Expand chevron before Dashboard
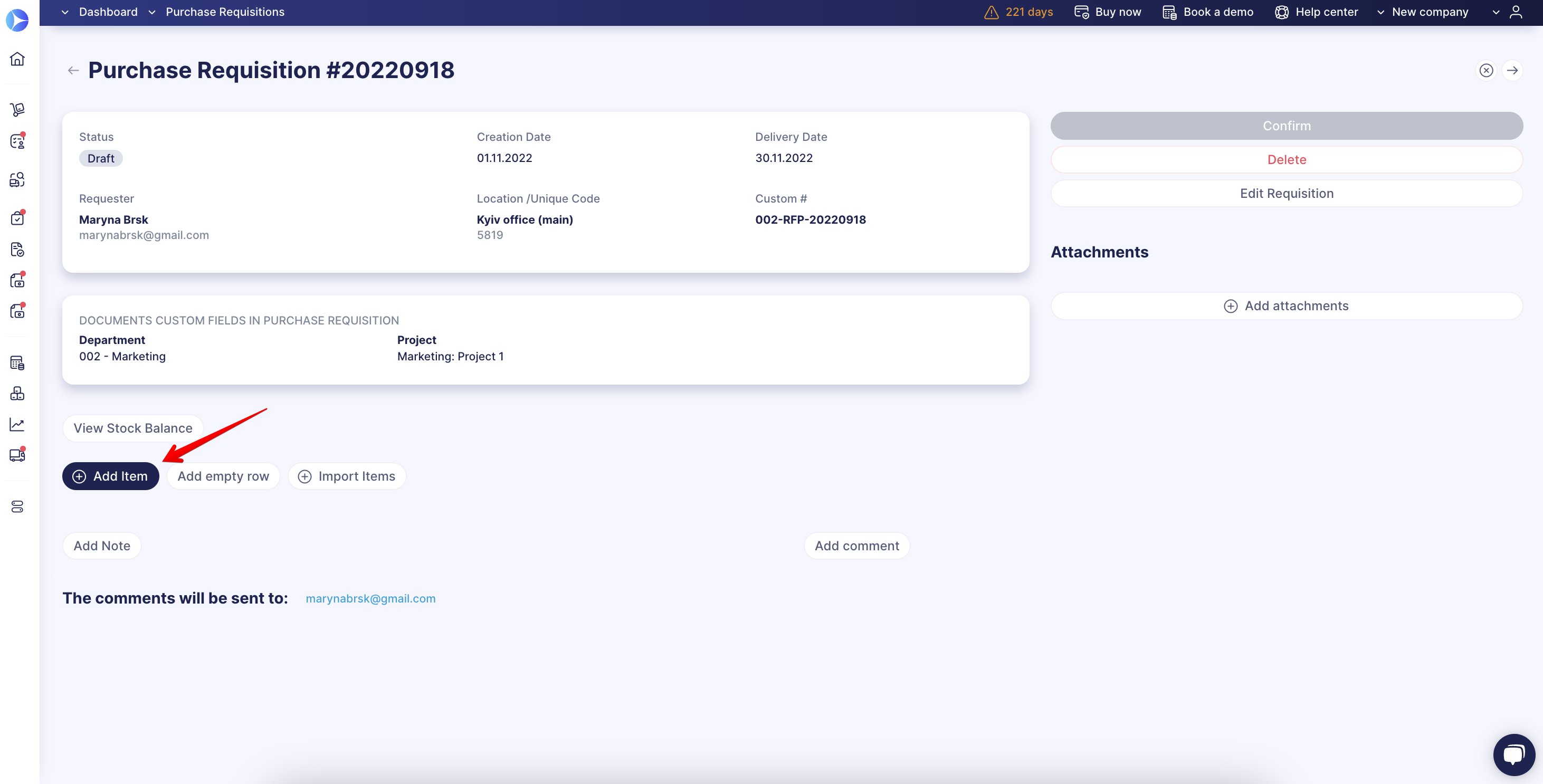The image size is (1543, 784). (65, 12)
